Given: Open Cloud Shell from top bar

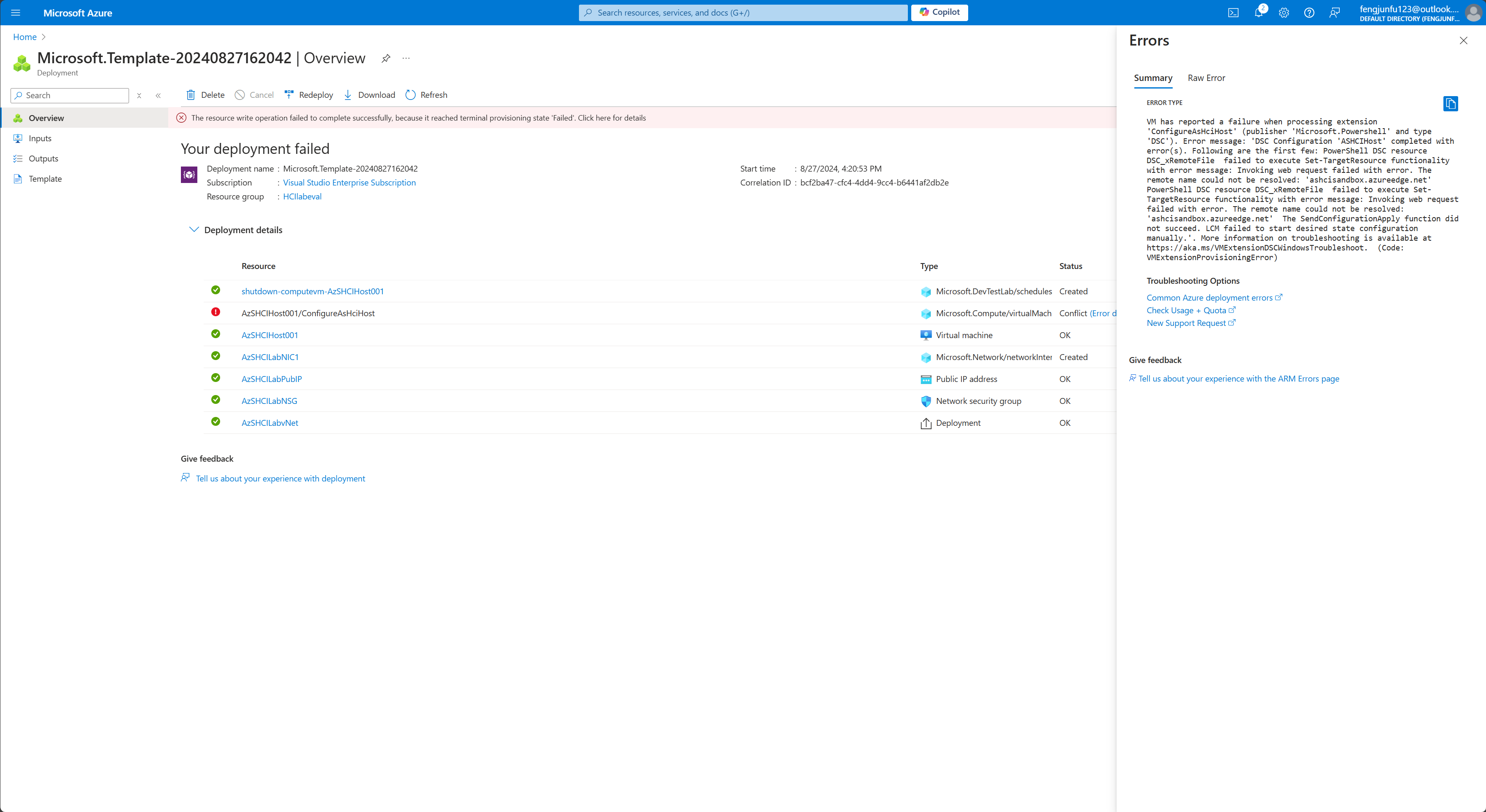Looking at the screenshot, I should coord(1233,13).
